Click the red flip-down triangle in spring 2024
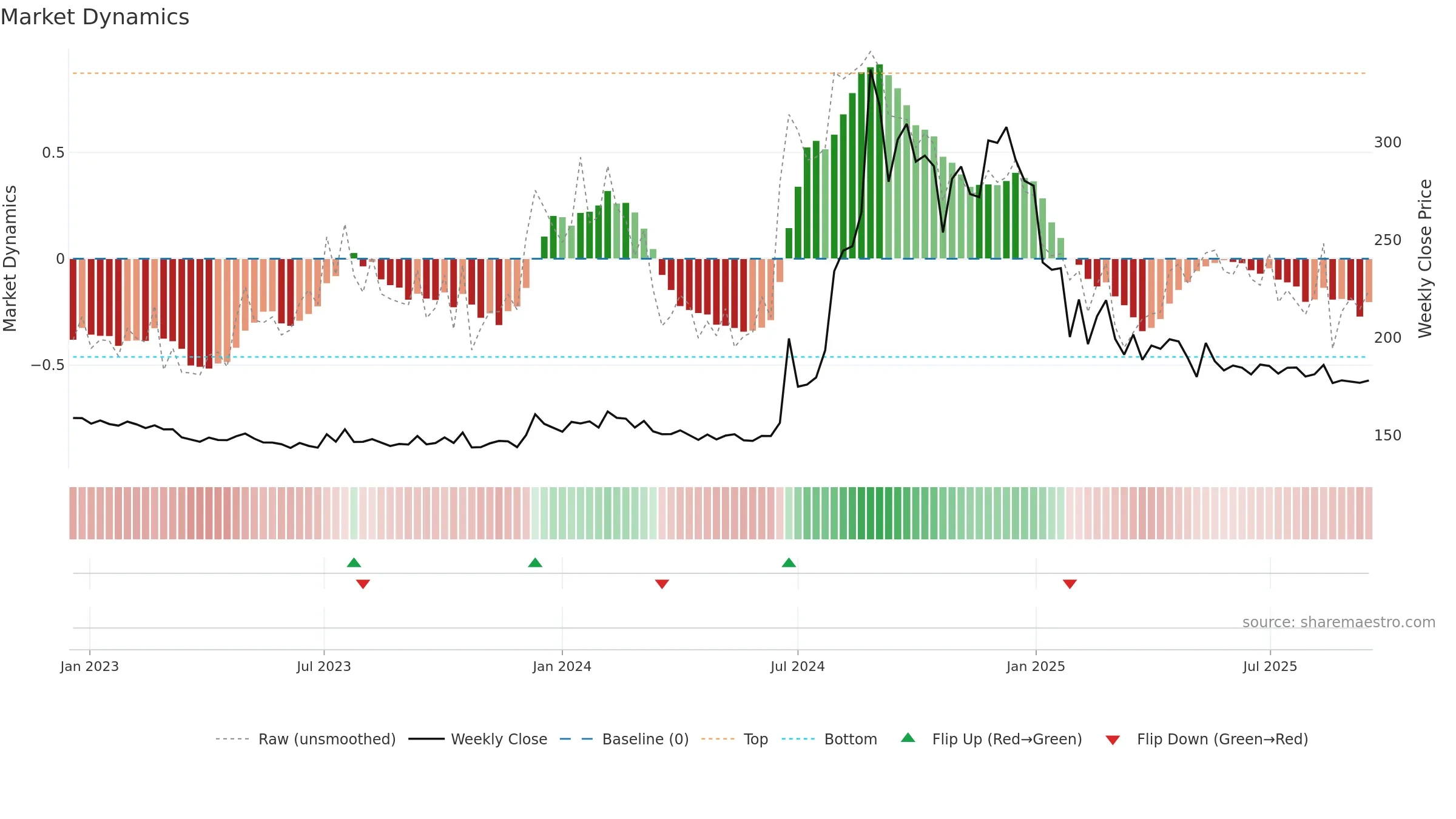1456x819 pixels. click(662, 584)
